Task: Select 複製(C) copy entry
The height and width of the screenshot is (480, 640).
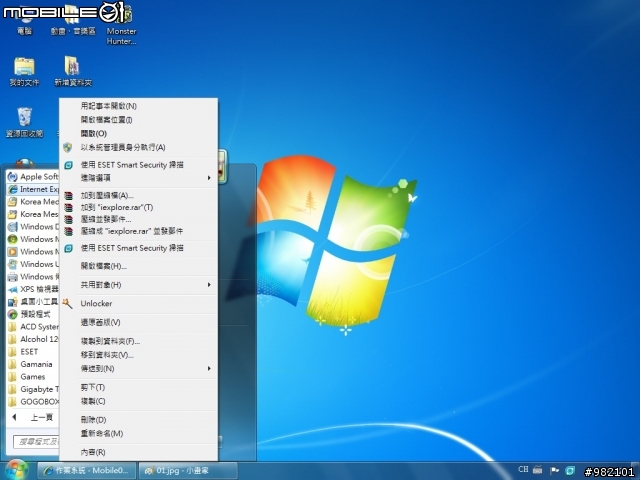Action: click(x=139, y=401)
